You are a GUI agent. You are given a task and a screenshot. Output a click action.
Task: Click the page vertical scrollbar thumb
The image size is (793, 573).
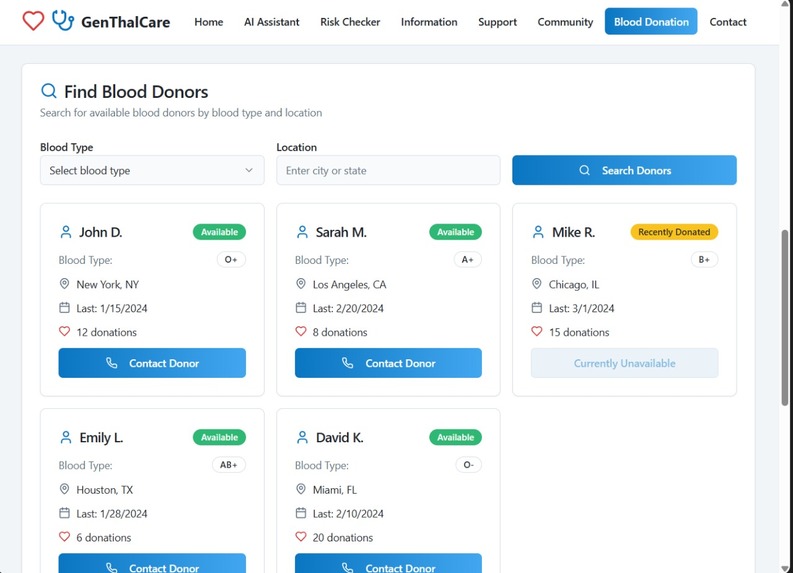click(784, 317)
